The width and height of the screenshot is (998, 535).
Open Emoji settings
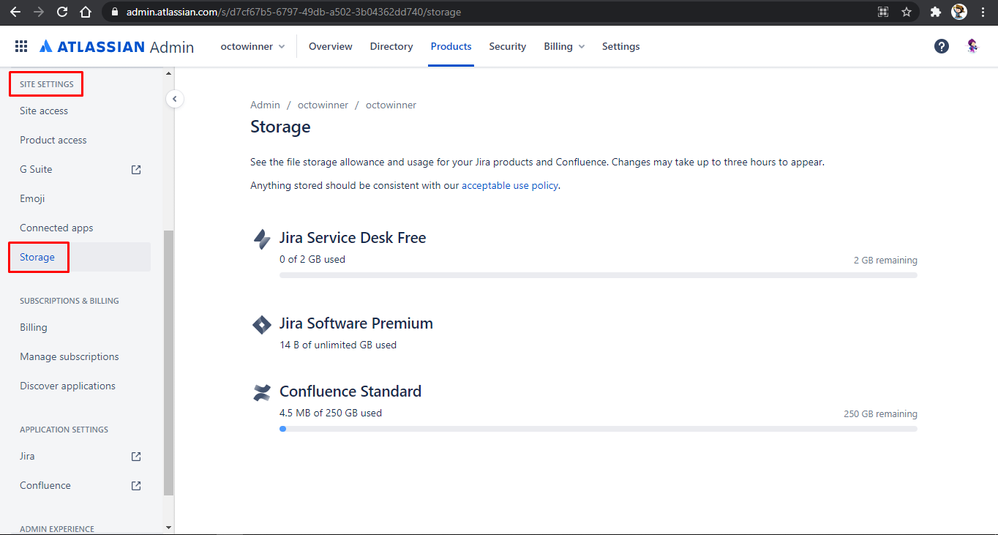[x=32, y=198]
